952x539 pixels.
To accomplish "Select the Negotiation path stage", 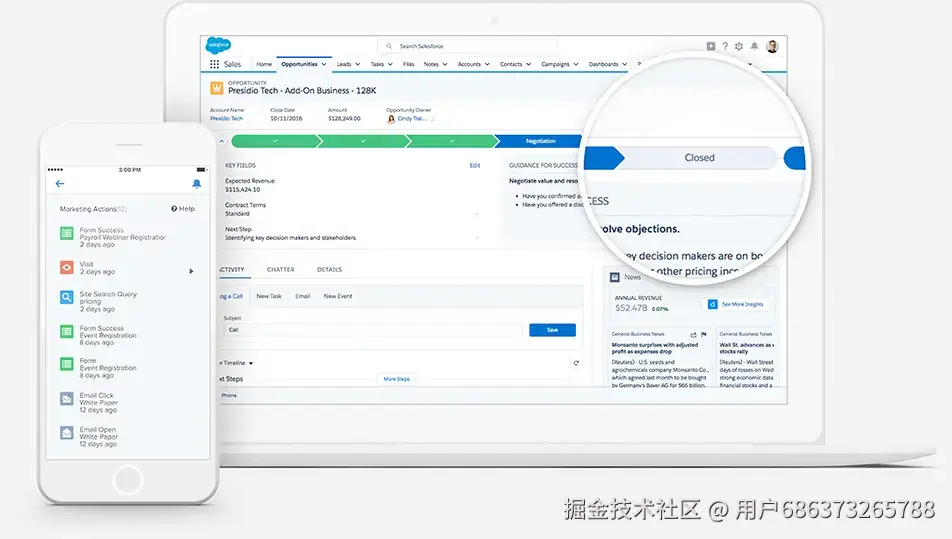I will click(540, 141).
